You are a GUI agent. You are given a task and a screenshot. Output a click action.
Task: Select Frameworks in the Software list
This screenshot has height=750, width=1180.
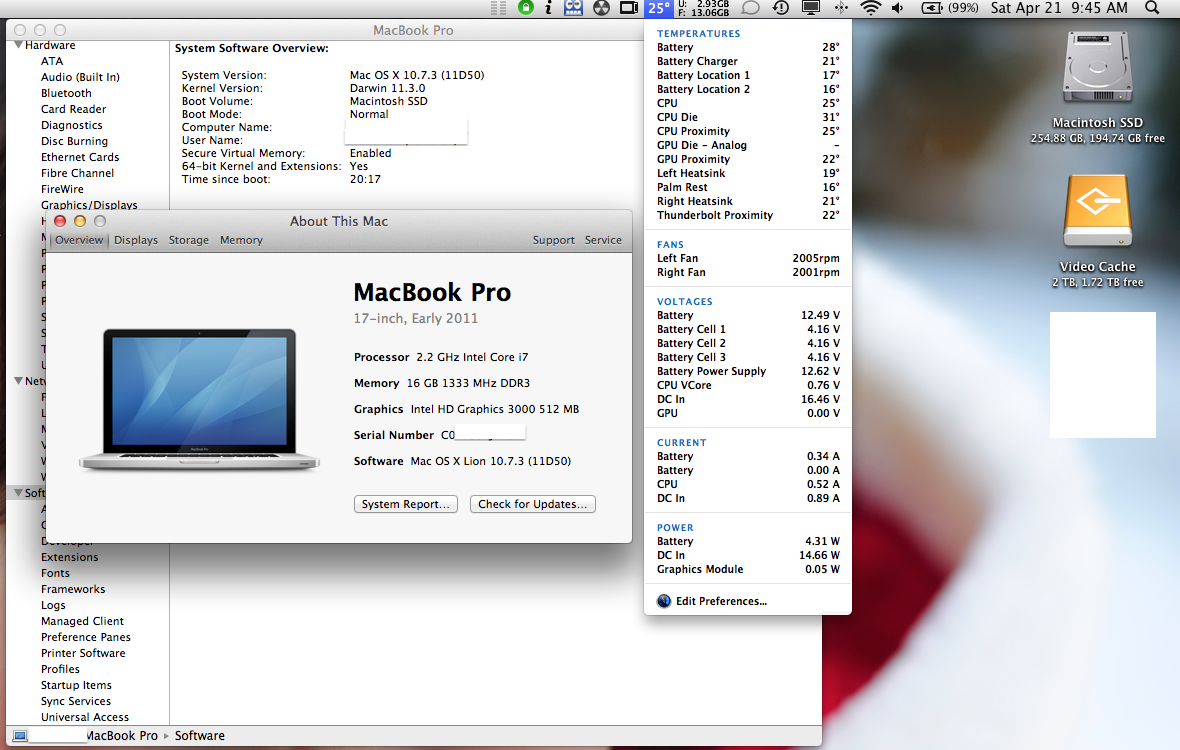[x=73, y=589]
